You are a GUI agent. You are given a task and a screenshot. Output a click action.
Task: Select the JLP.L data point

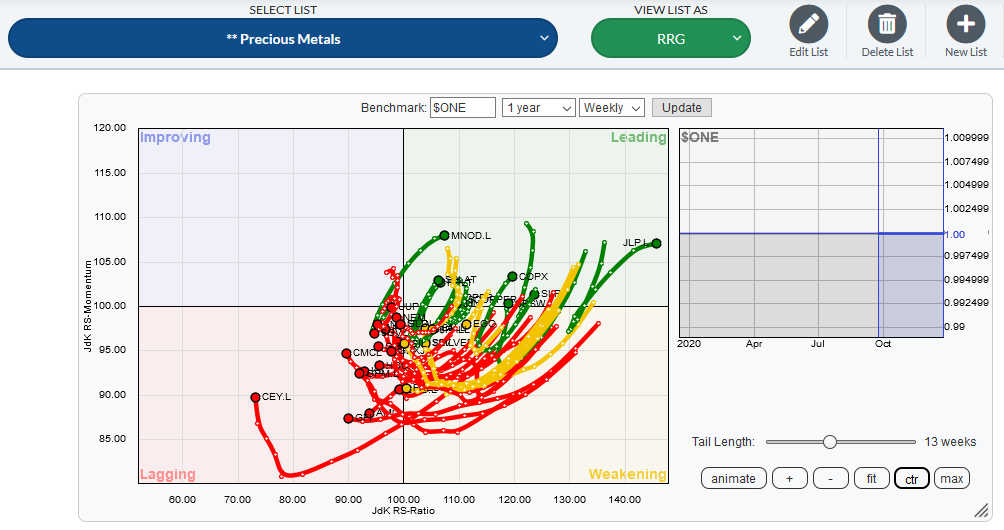pyautogui.click(x=656, y=243)
